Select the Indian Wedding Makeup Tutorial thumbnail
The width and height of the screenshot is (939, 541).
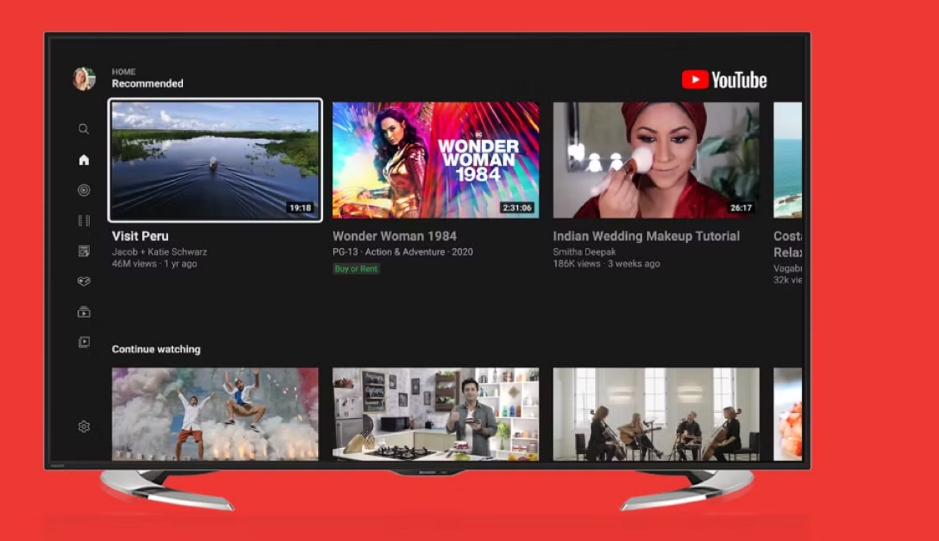coord(656,160)
